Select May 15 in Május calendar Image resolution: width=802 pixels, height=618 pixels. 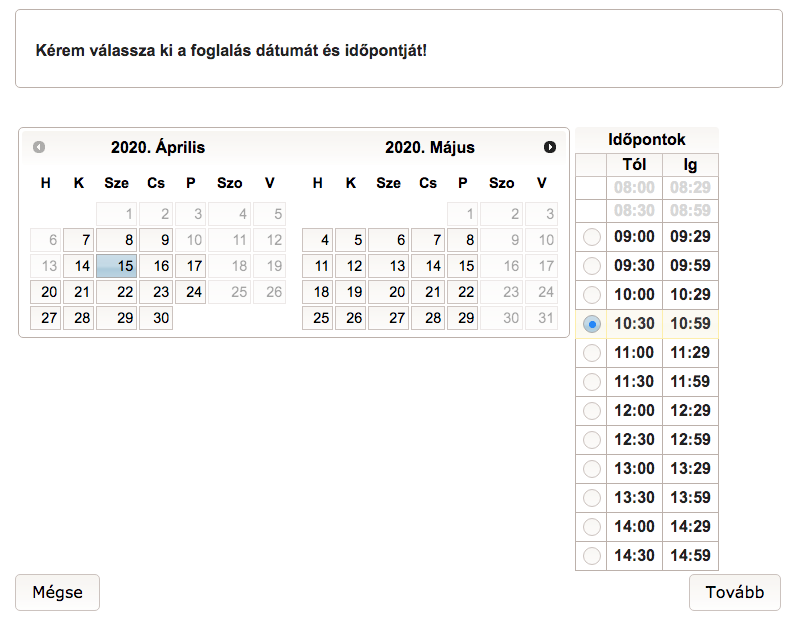tap(463, 266)
